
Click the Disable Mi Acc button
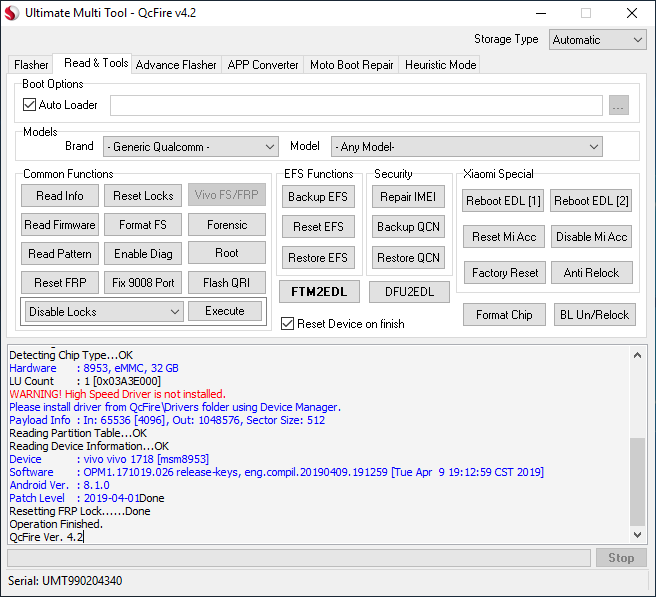(591, 237)
